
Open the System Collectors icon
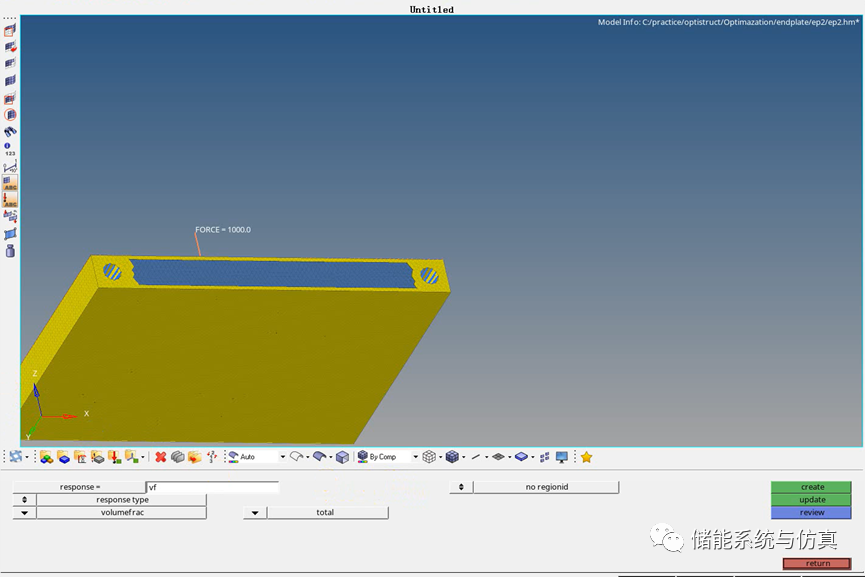point(131,457)
